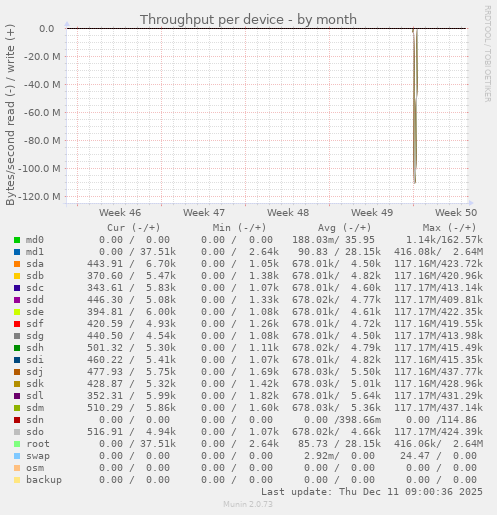The height and width of the screenshot is (515, 497).
Task: Click the 'Munin 2.0.73' footer text
Action: (x=248, y=504)
